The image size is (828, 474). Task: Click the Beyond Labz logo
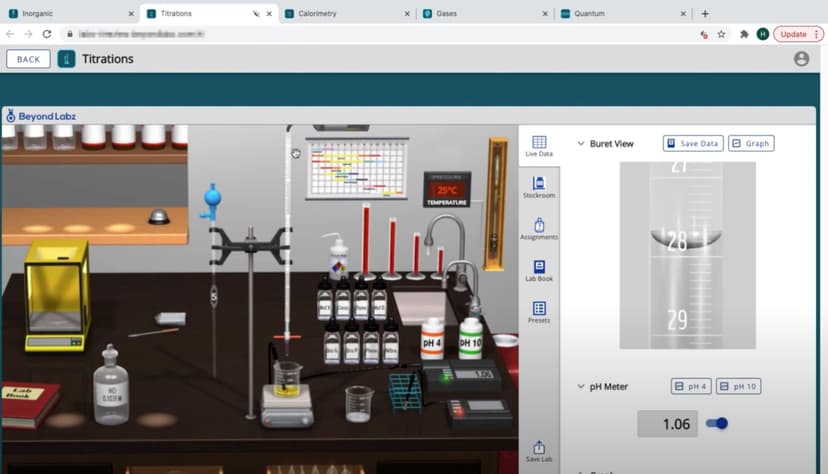tap(41, 116)
